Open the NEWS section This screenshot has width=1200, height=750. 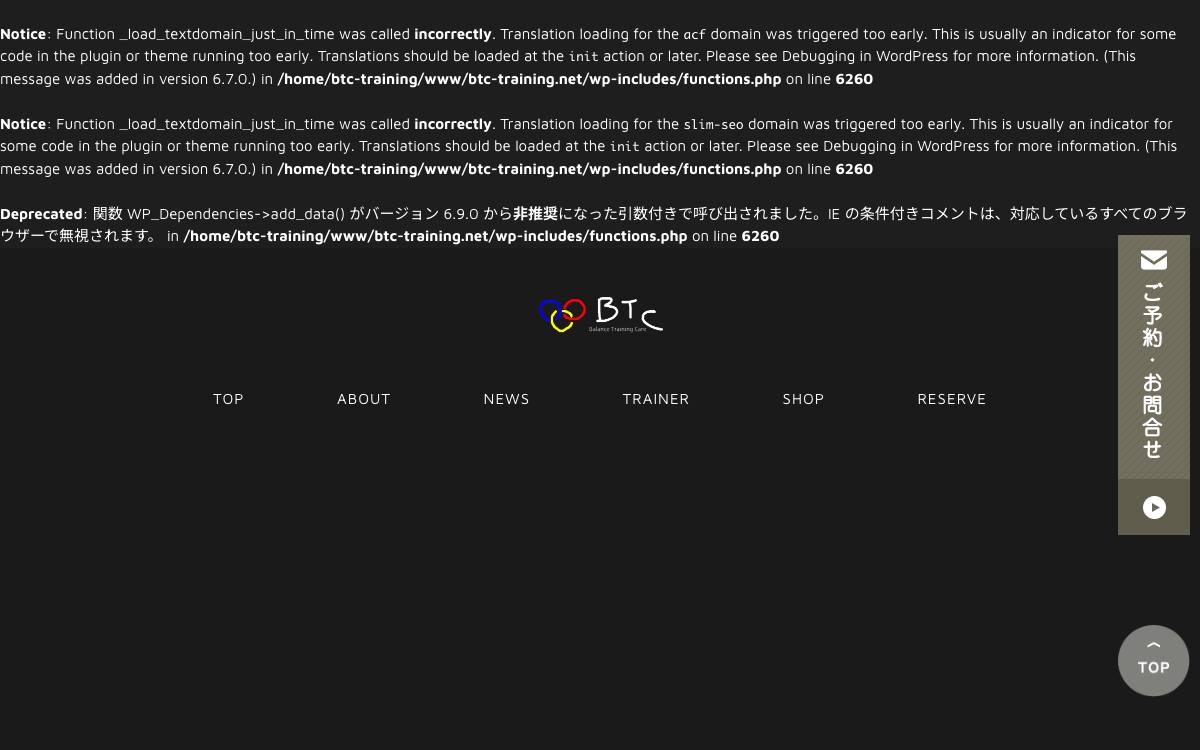507,399
